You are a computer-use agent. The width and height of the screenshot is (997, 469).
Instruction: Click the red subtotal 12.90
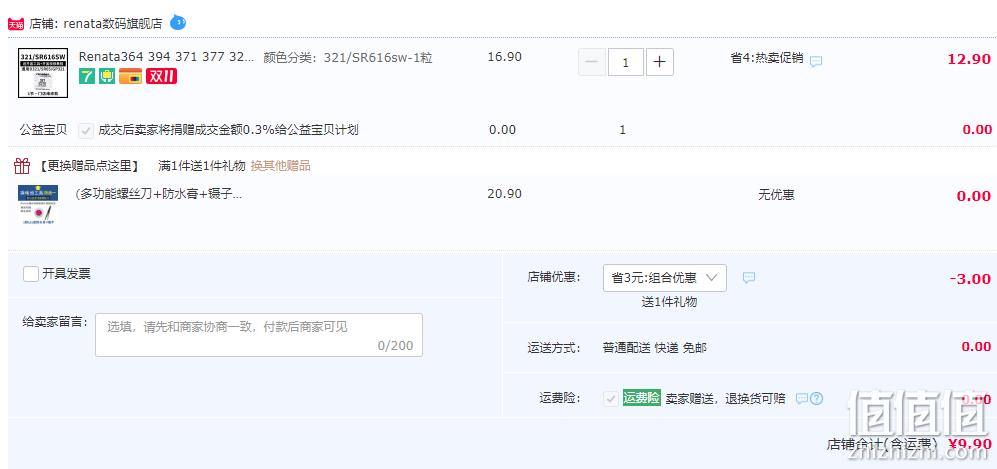[969, 59]
